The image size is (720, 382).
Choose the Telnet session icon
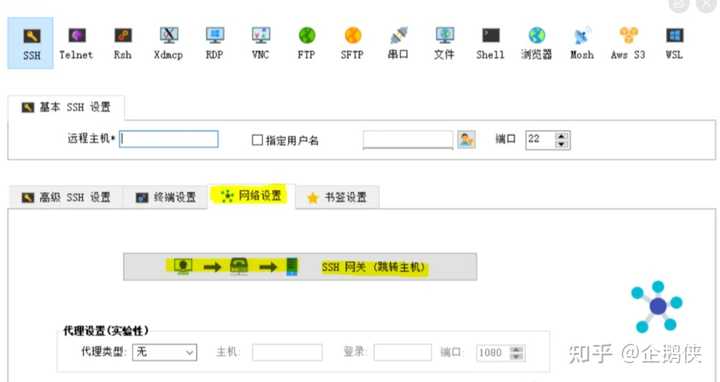[76, 43]
